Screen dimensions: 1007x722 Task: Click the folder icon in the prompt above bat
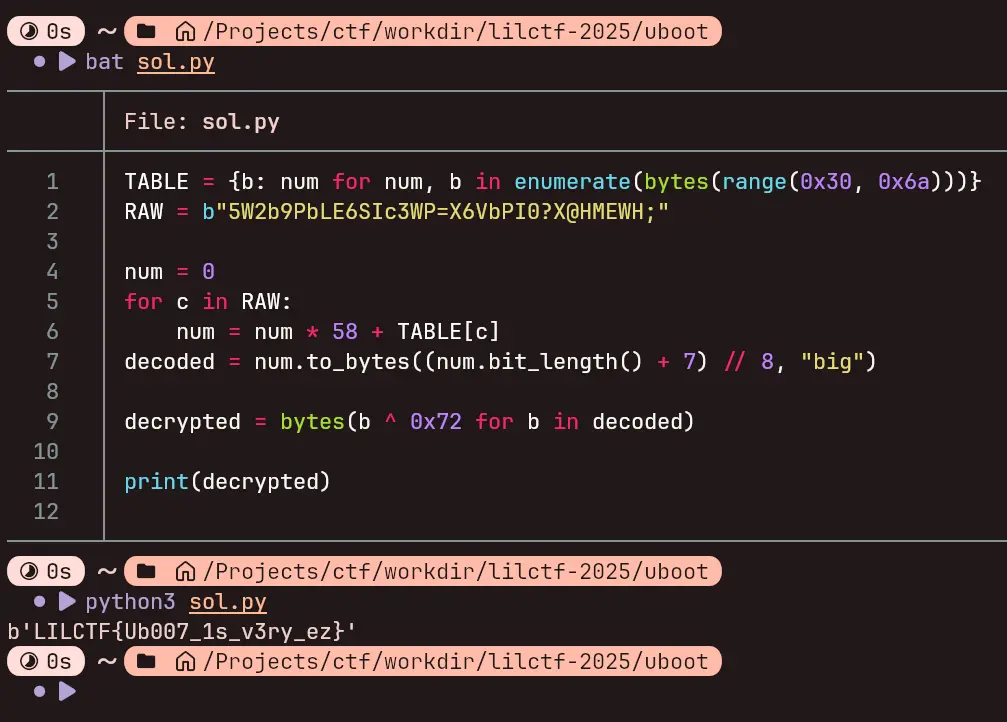(146, 31)
